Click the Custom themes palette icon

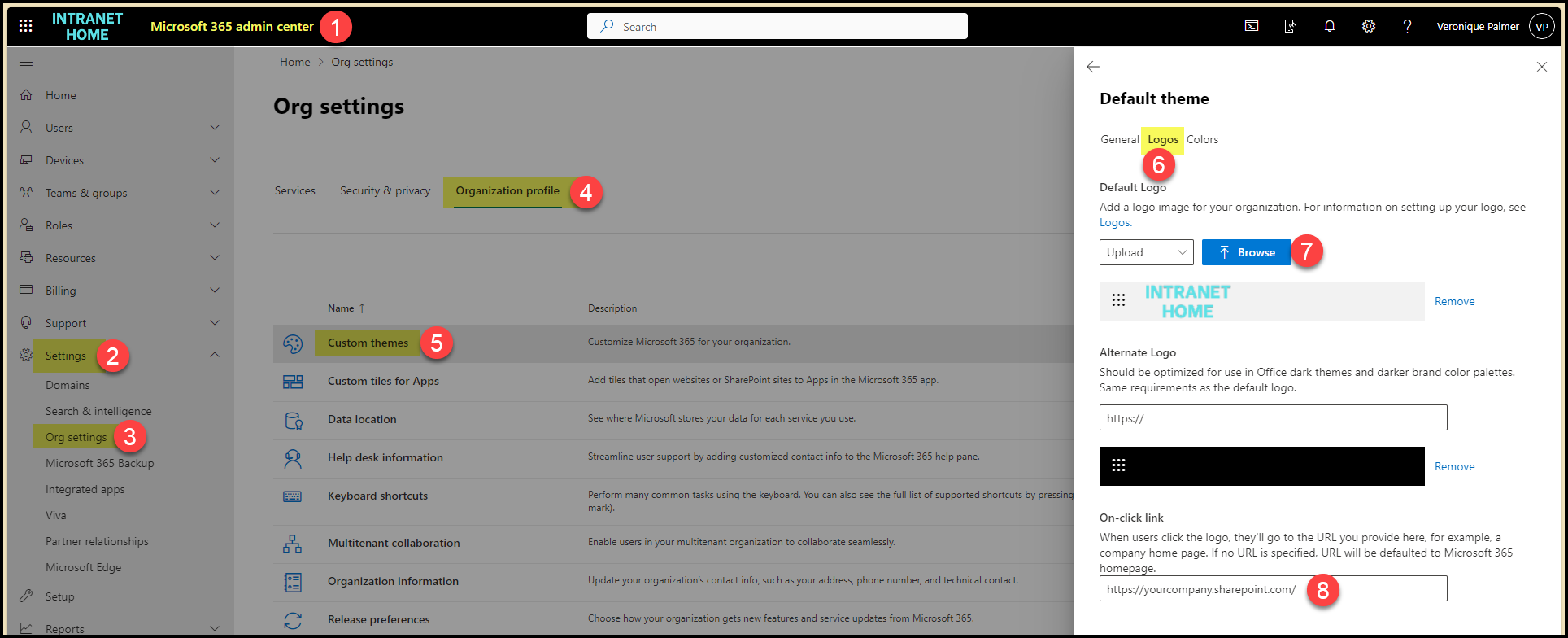[x=293, y=343]
